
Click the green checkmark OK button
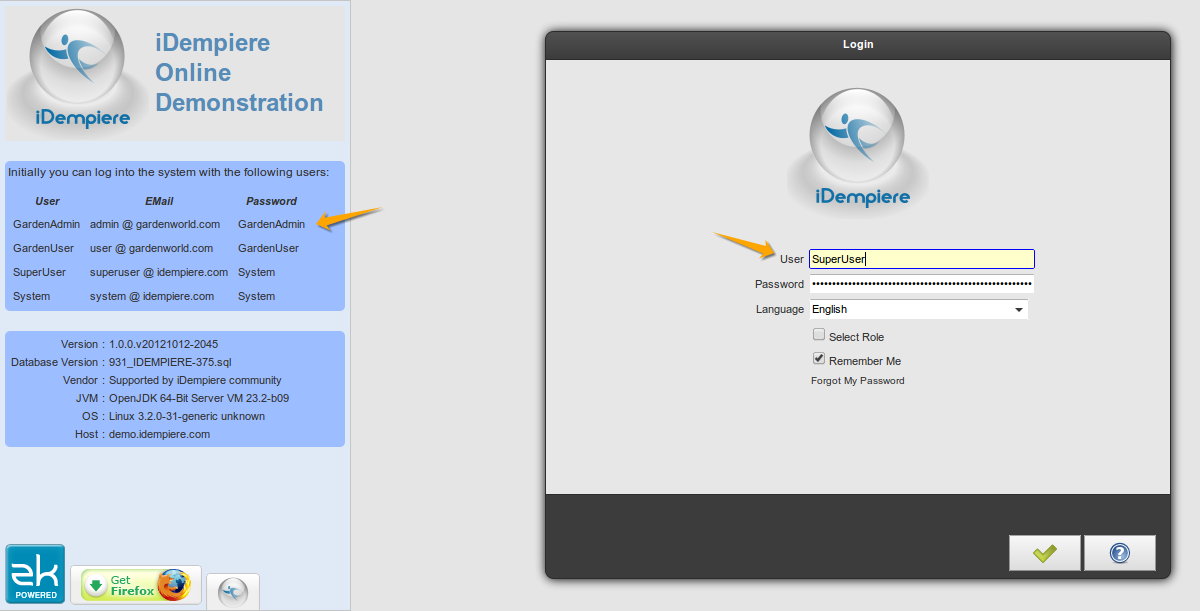(x=1044, y=553)
